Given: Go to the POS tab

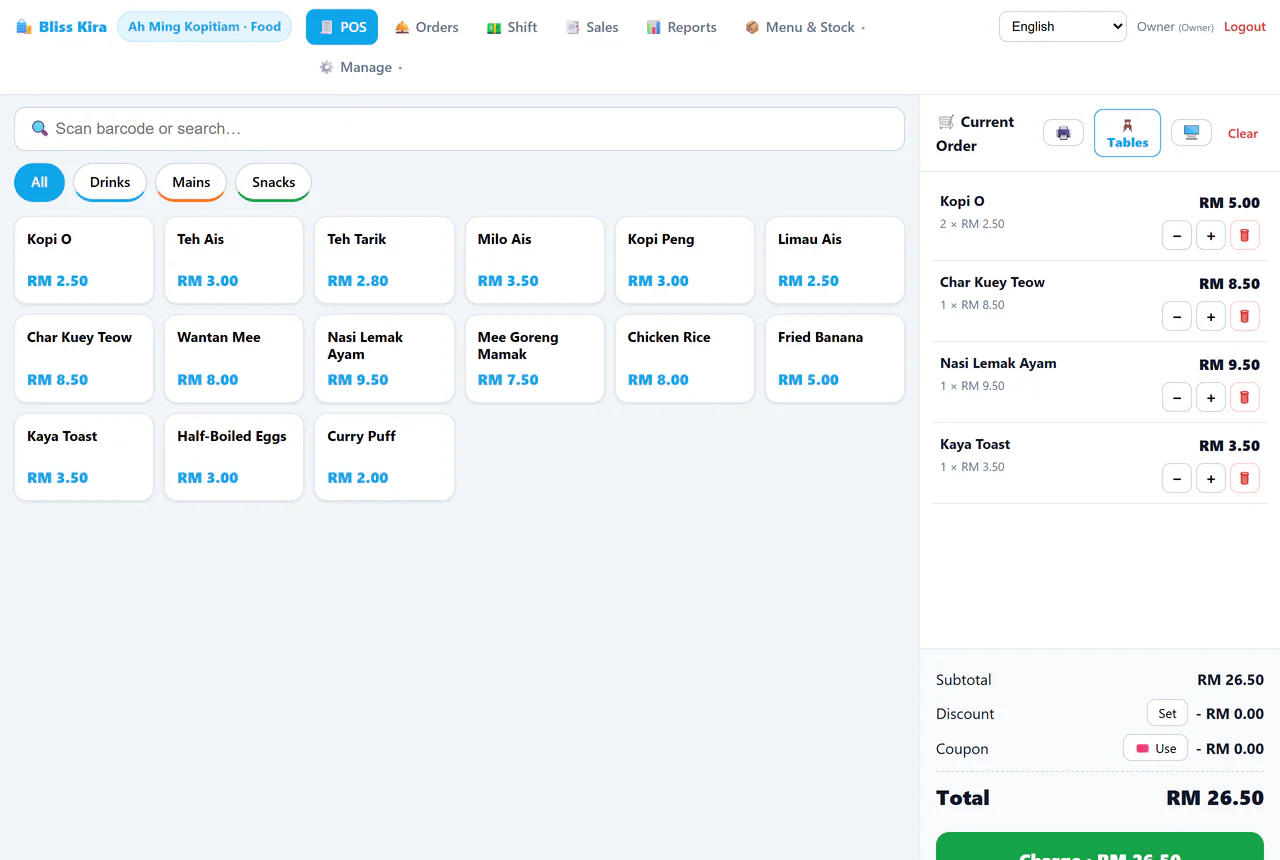Looking at the screenshot, I should 342,27.
